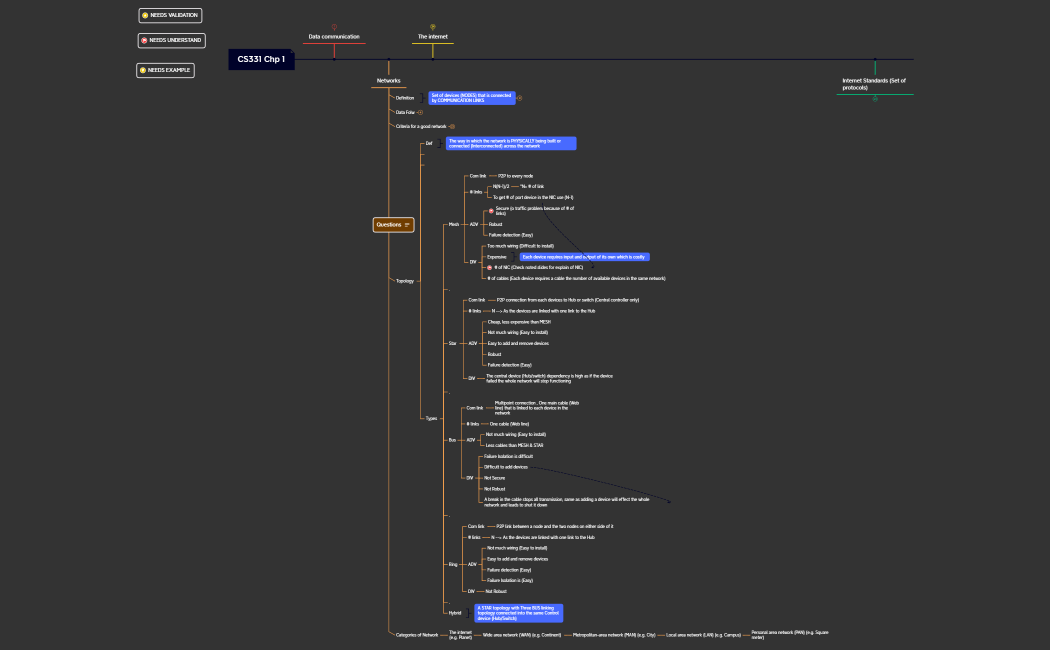Select the Star topology node
Viewport: 1050px width, 650px height.
point(452,343)
